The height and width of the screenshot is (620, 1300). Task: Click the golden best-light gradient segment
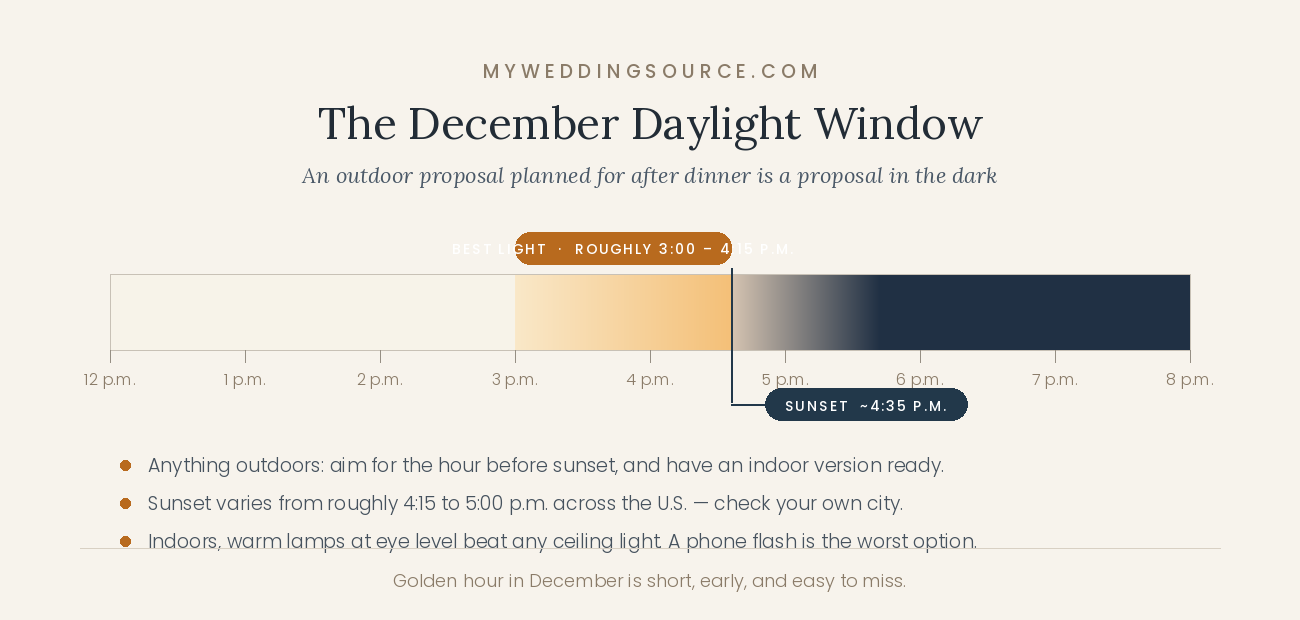coord(623,312)
